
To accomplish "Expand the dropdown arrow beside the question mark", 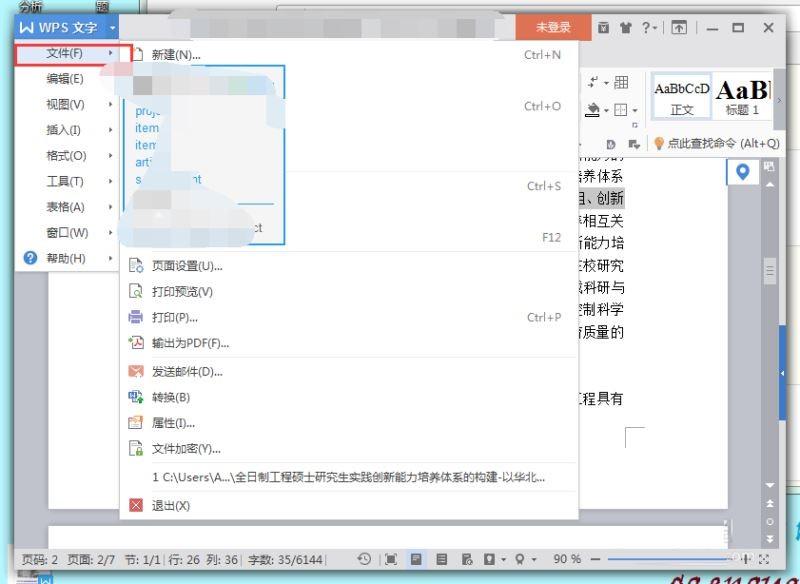I will point(656,27).
